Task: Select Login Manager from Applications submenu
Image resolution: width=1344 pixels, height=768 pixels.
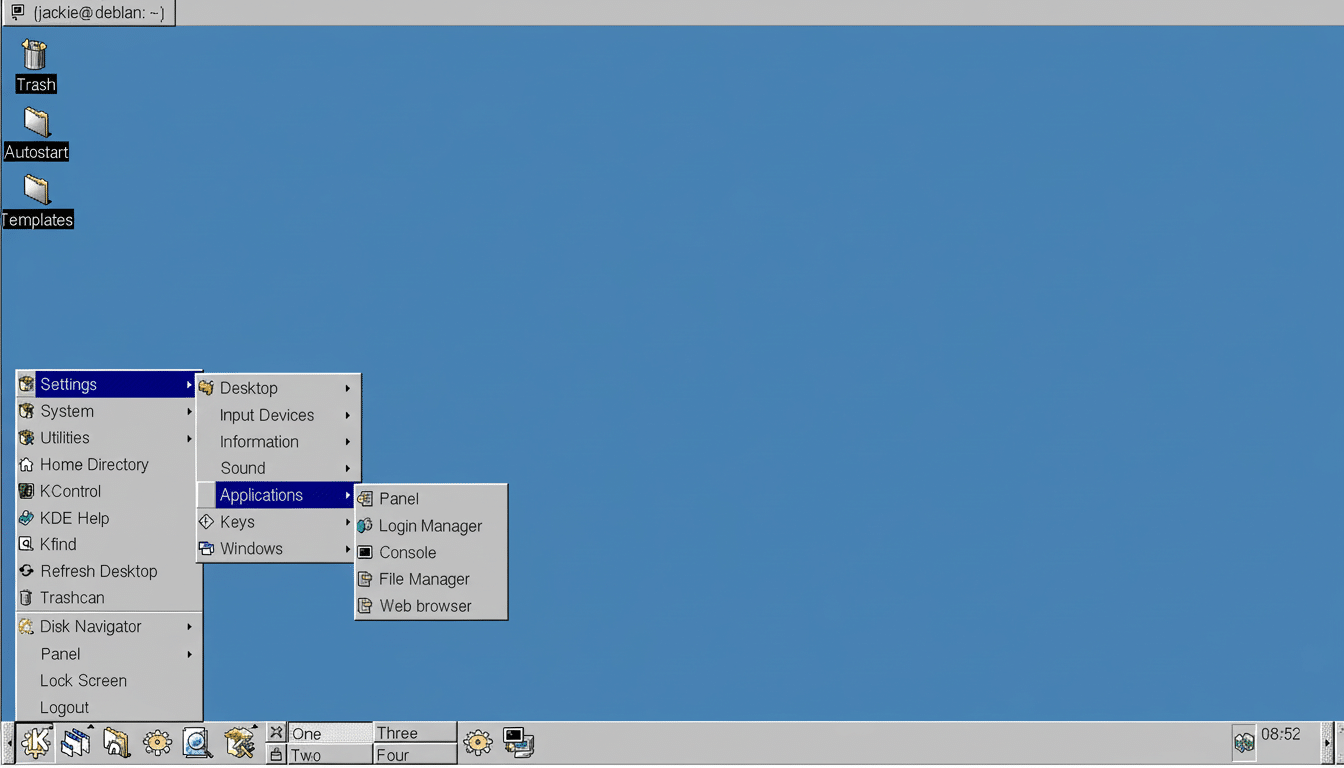Action: click(430, 525)
